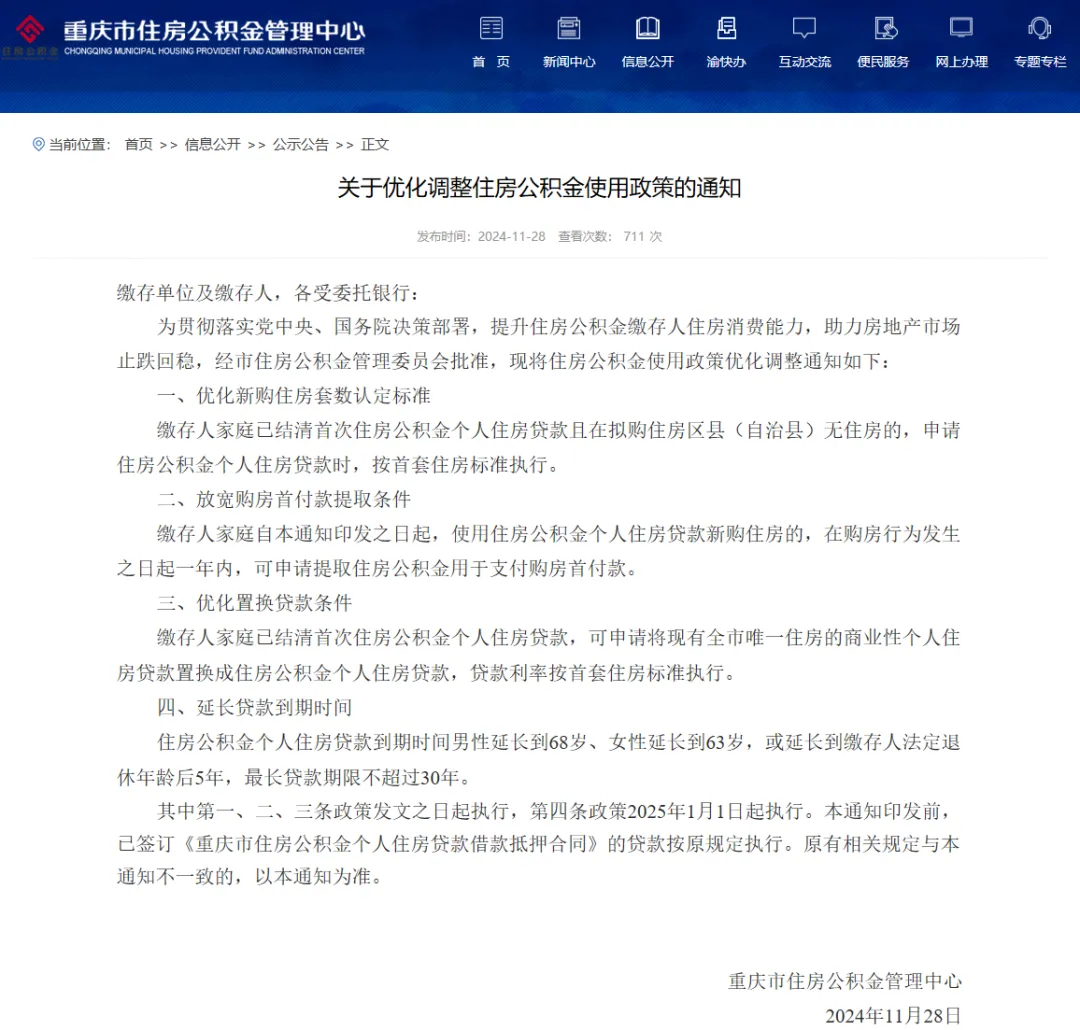
Task: Navigate to 公示公告 breadcrumb link
Action: coord(300,144)
